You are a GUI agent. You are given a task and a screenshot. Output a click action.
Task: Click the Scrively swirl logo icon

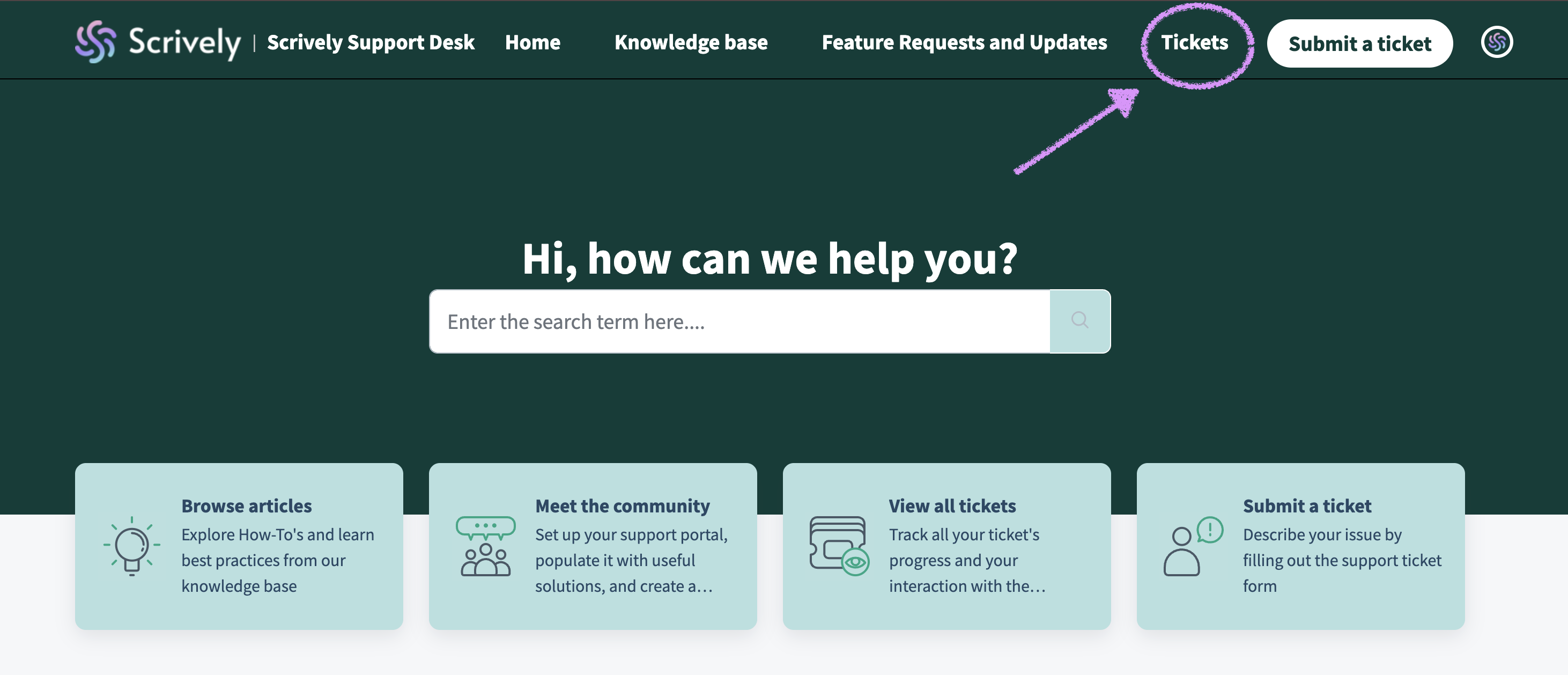(95, 42)
